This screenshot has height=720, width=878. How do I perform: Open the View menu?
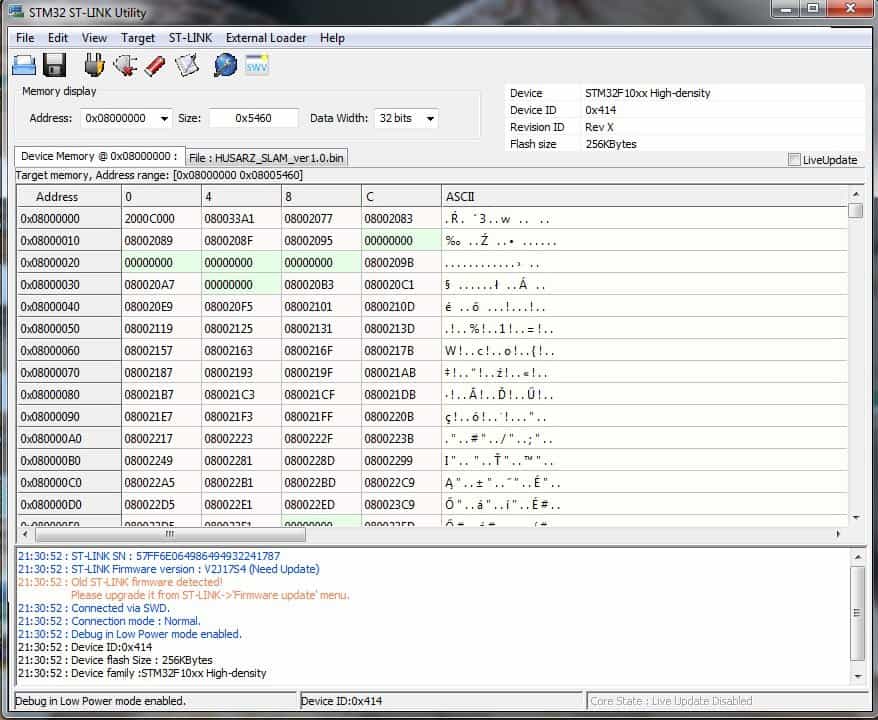94,38
